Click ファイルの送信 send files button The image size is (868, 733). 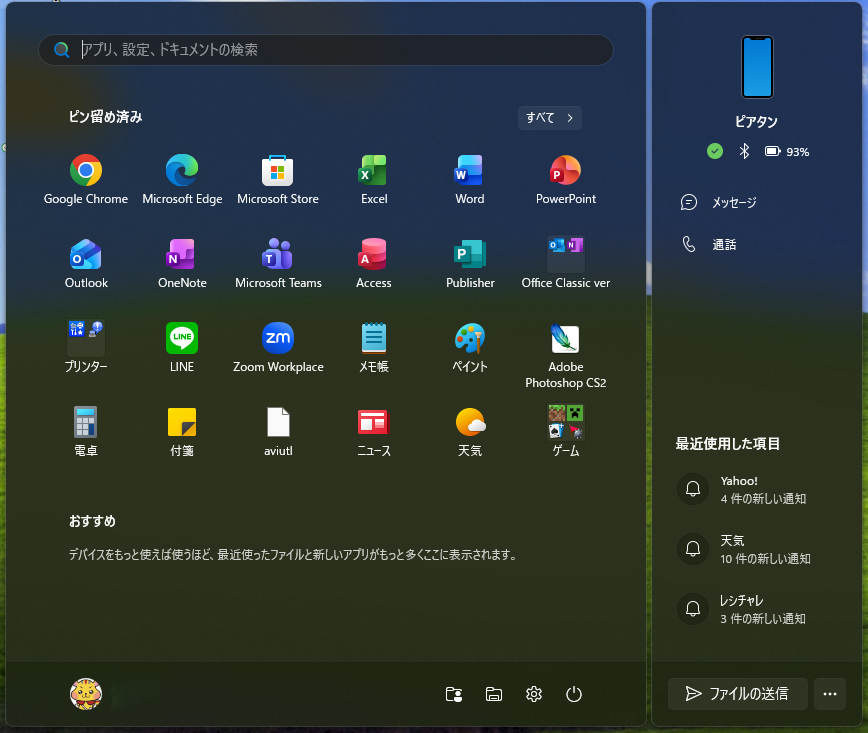(737, 694)
